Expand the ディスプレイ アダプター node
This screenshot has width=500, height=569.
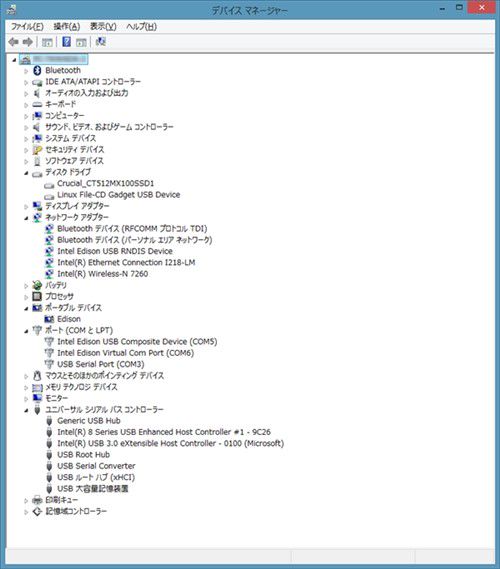(26, 206)
